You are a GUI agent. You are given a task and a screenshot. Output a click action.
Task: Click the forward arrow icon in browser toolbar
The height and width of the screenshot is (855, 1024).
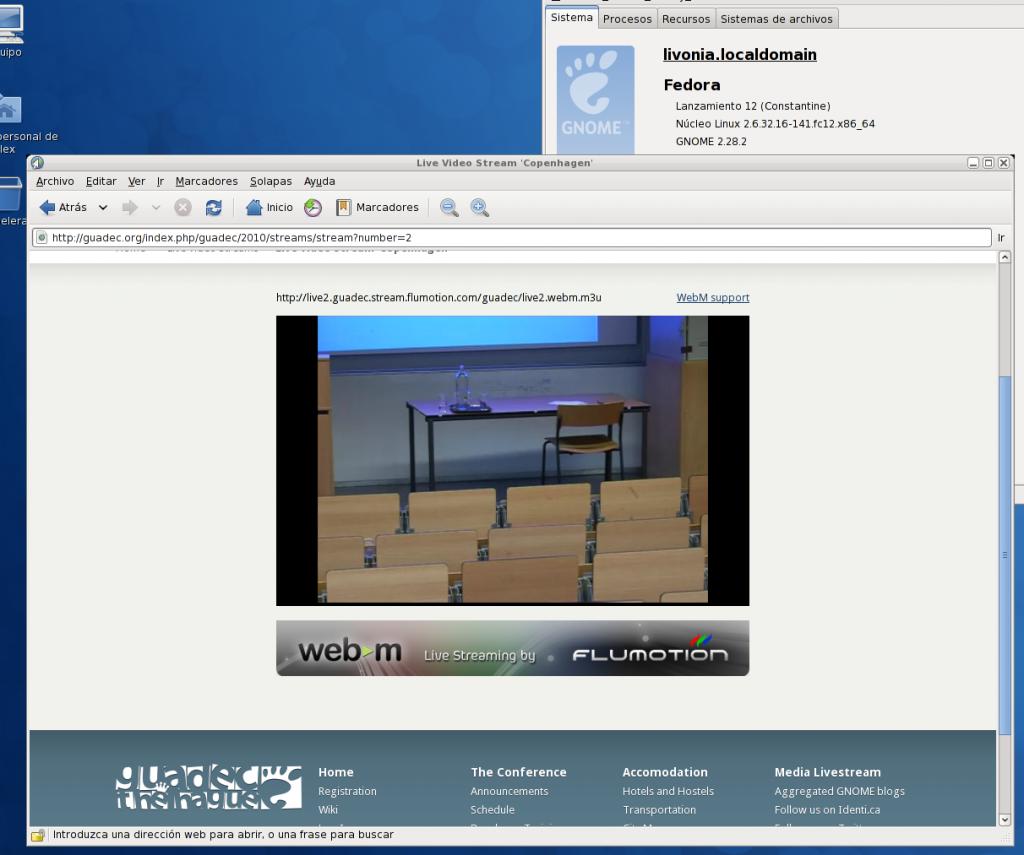click(x=130, y=208)
